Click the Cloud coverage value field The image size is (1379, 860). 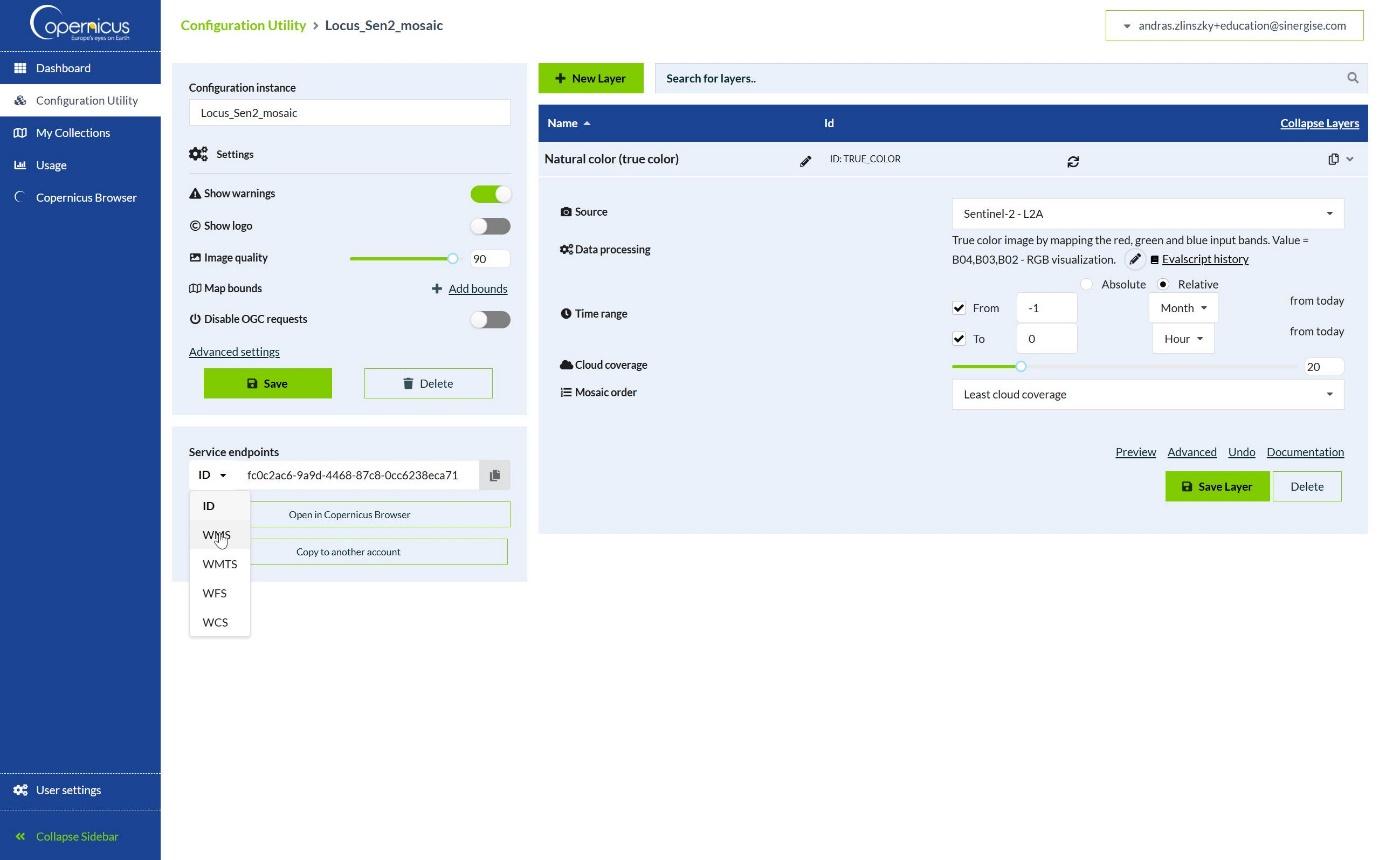[1324, 367]
